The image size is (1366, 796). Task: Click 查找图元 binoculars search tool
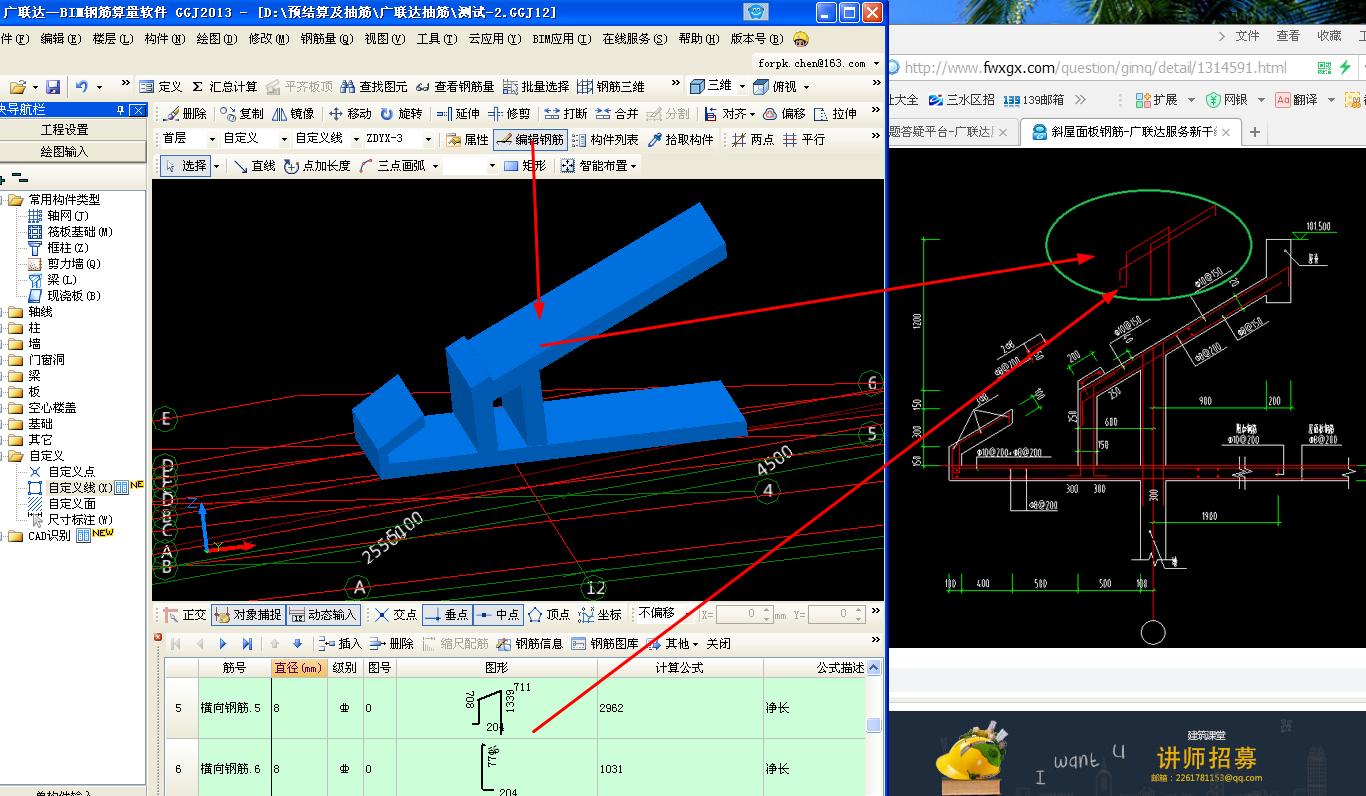pos(374,87)
